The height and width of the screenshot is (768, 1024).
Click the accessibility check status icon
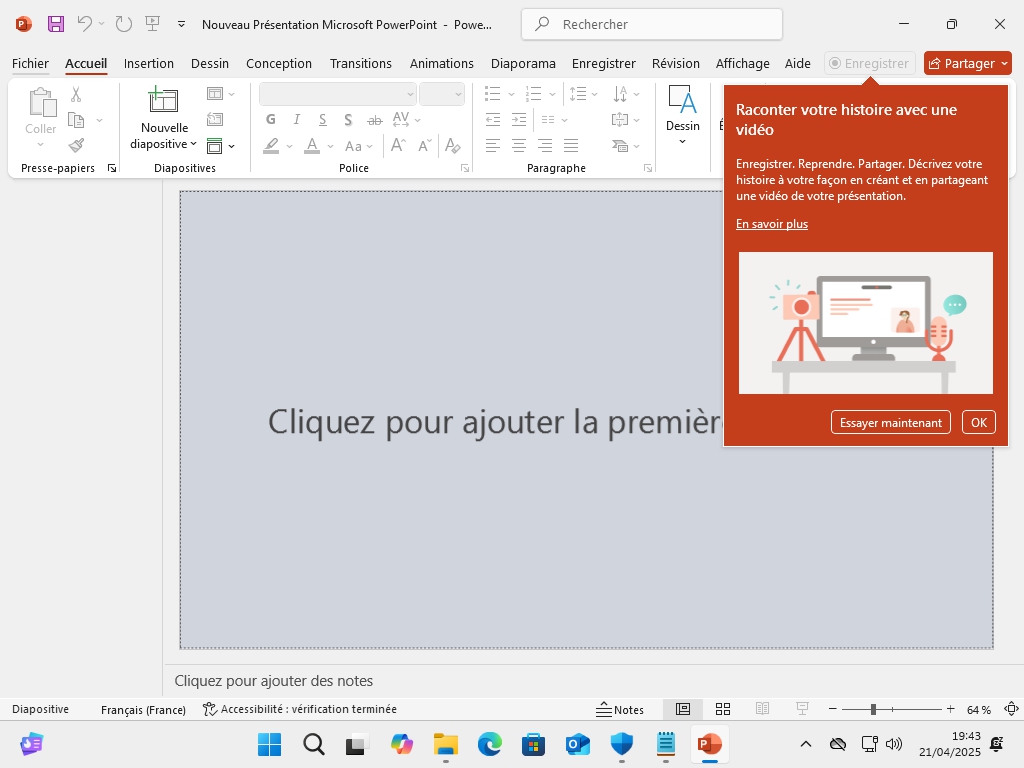click(210, 709)
